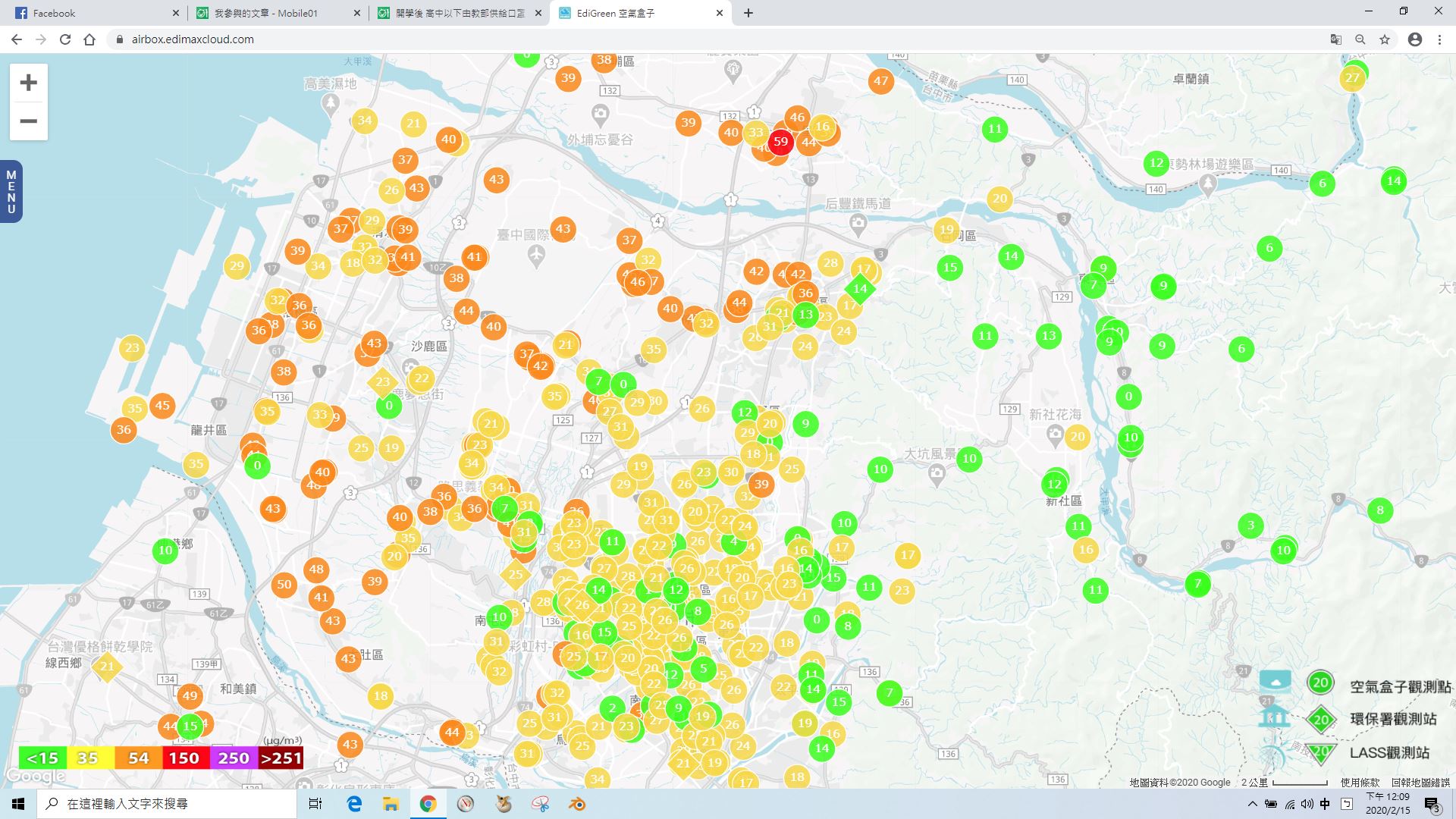The image size is (1456, 819).
Task: Click the red 150 legend color block
Action: 184,758
